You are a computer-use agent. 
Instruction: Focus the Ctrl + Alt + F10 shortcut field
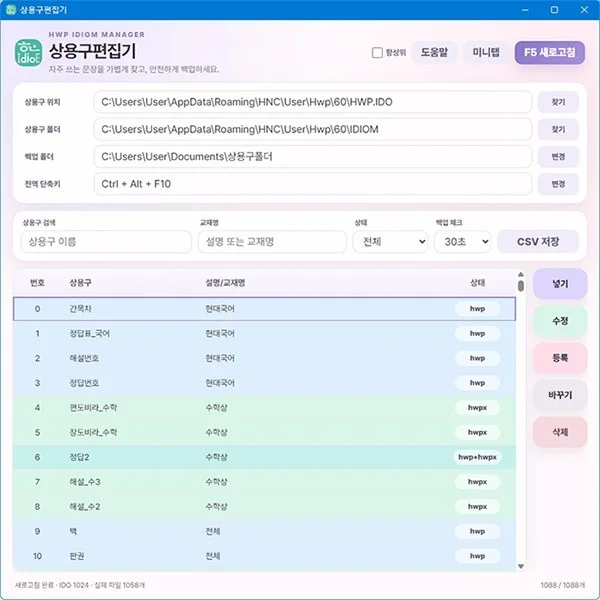coord(313,184)
